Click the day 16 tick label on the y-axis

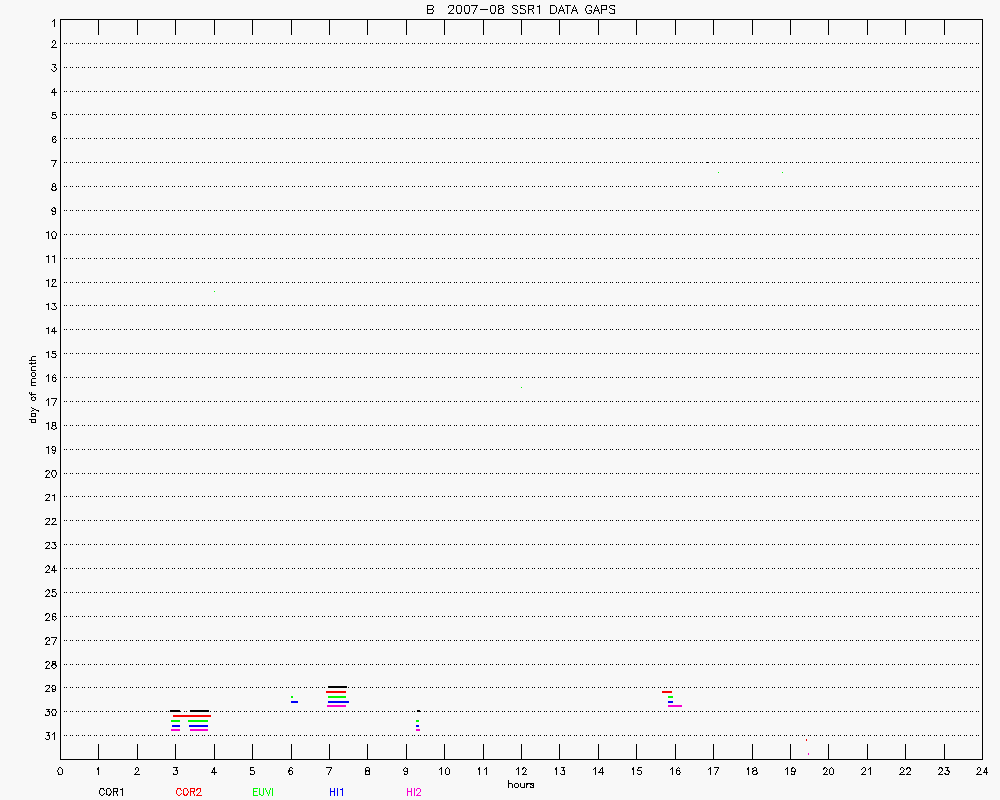point(49,378)
